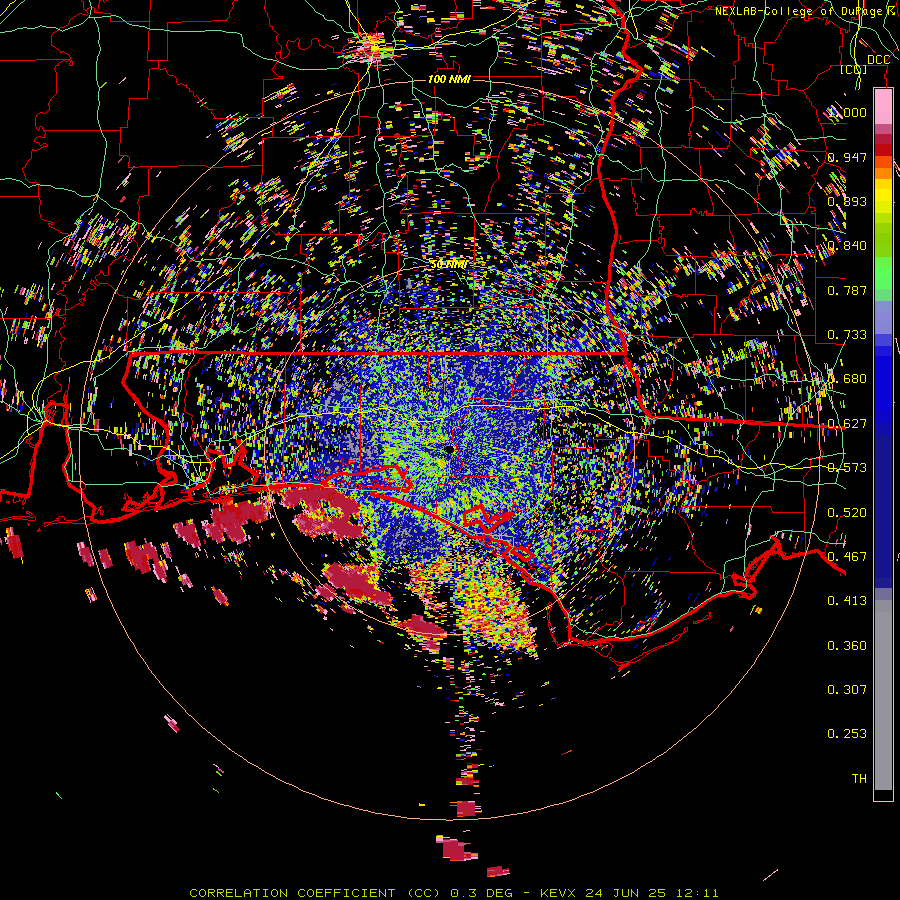Click the [CC] label above the color bar

[854, 69]
